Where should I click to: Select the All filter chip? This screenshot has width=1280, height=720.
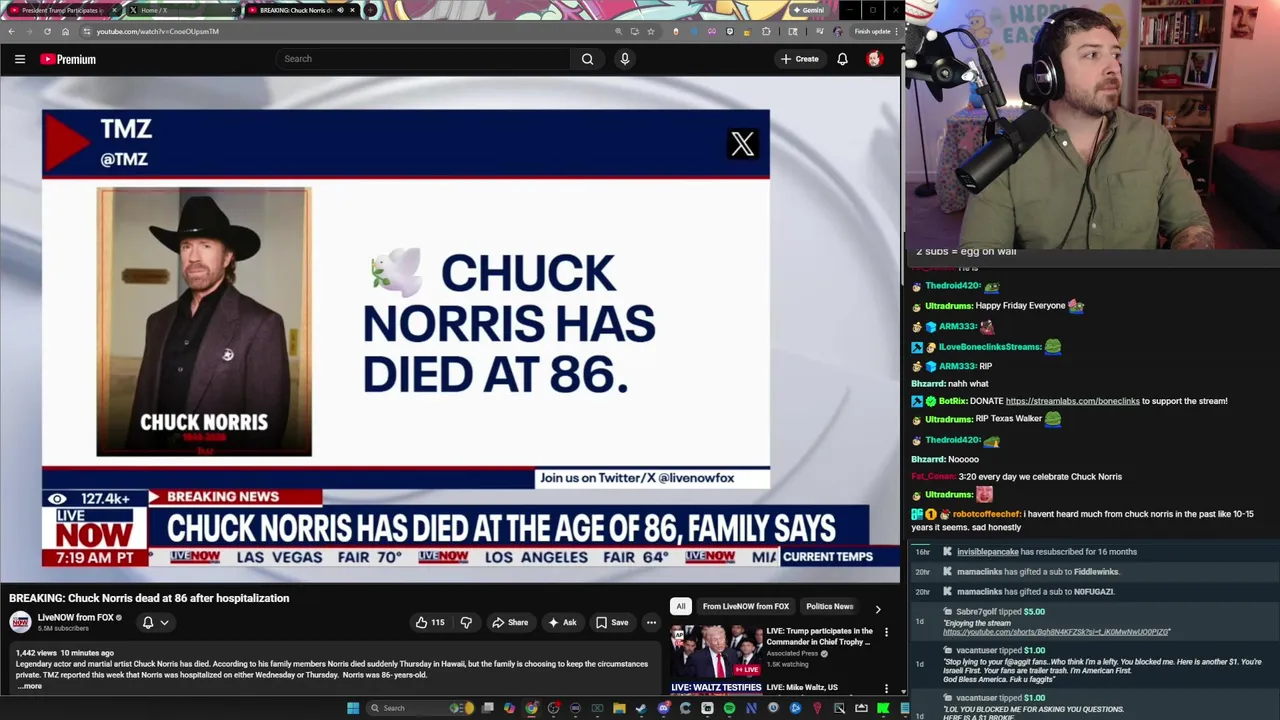click(x=680, y=606)
